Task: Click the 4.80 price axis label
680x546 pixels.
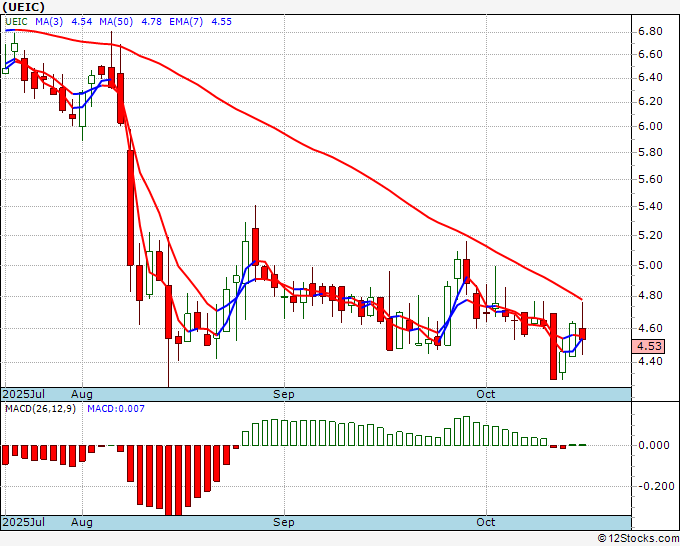Action: pos(650,296)
